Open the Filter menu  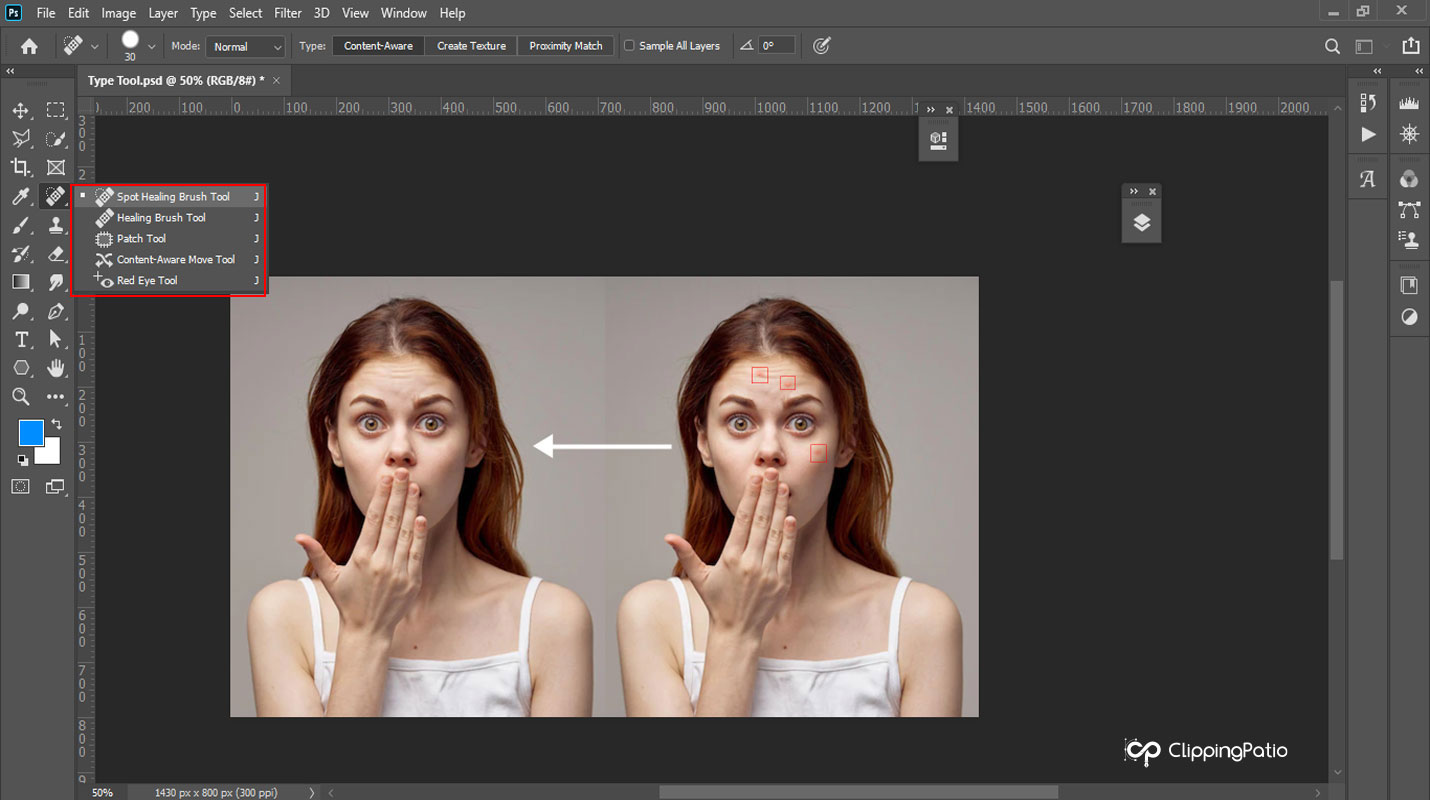pyautogui.click(x=288, y=13)
